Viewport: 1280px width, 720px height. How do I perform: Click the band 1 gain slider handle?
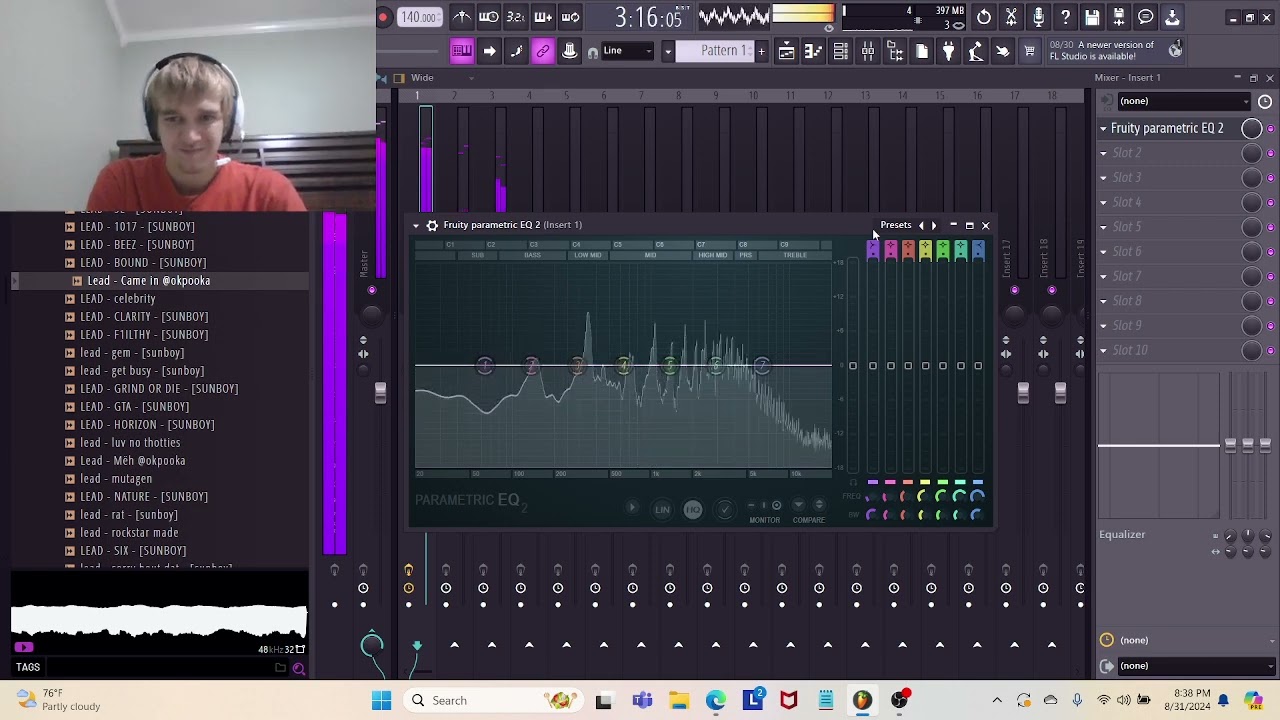[x=873, y=366]
